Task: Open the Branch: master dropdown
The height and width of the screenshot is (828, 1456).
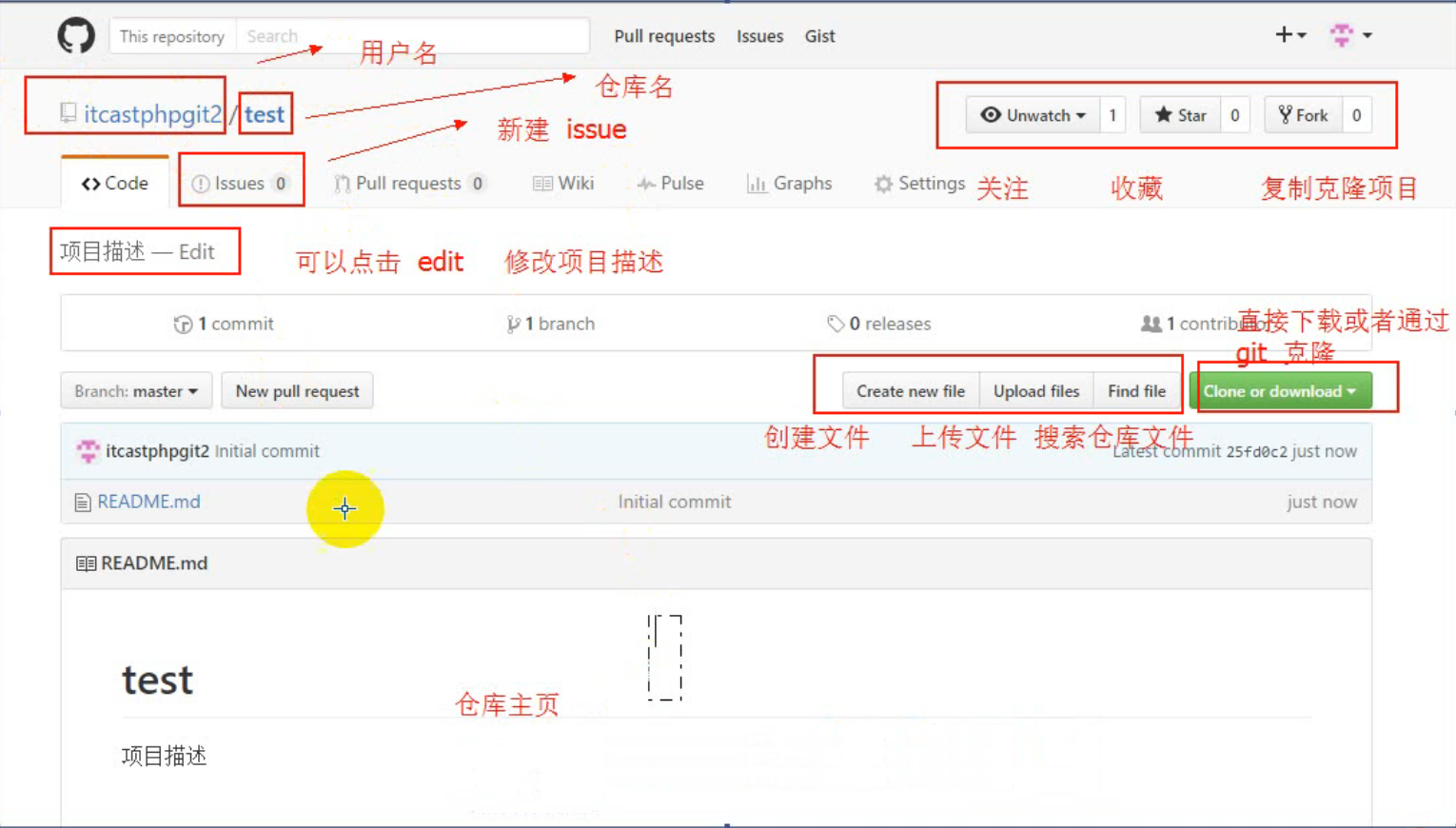Action: tap(136, 391)
